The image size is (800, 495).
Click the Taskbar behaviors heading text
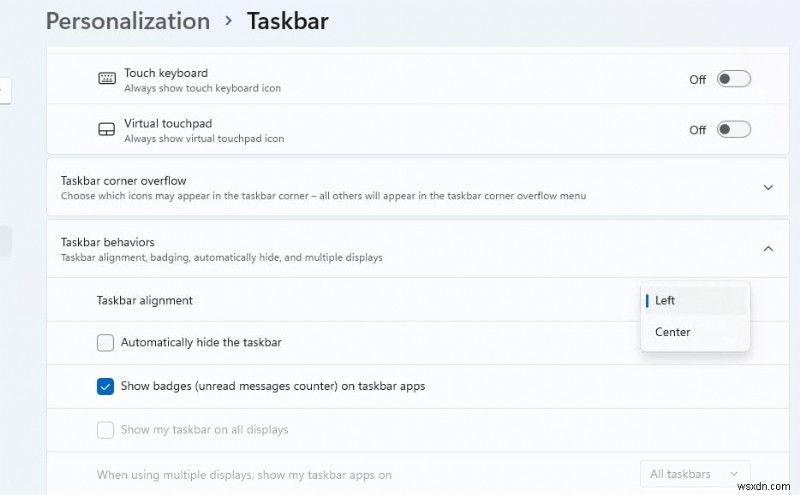pos(108,242)
